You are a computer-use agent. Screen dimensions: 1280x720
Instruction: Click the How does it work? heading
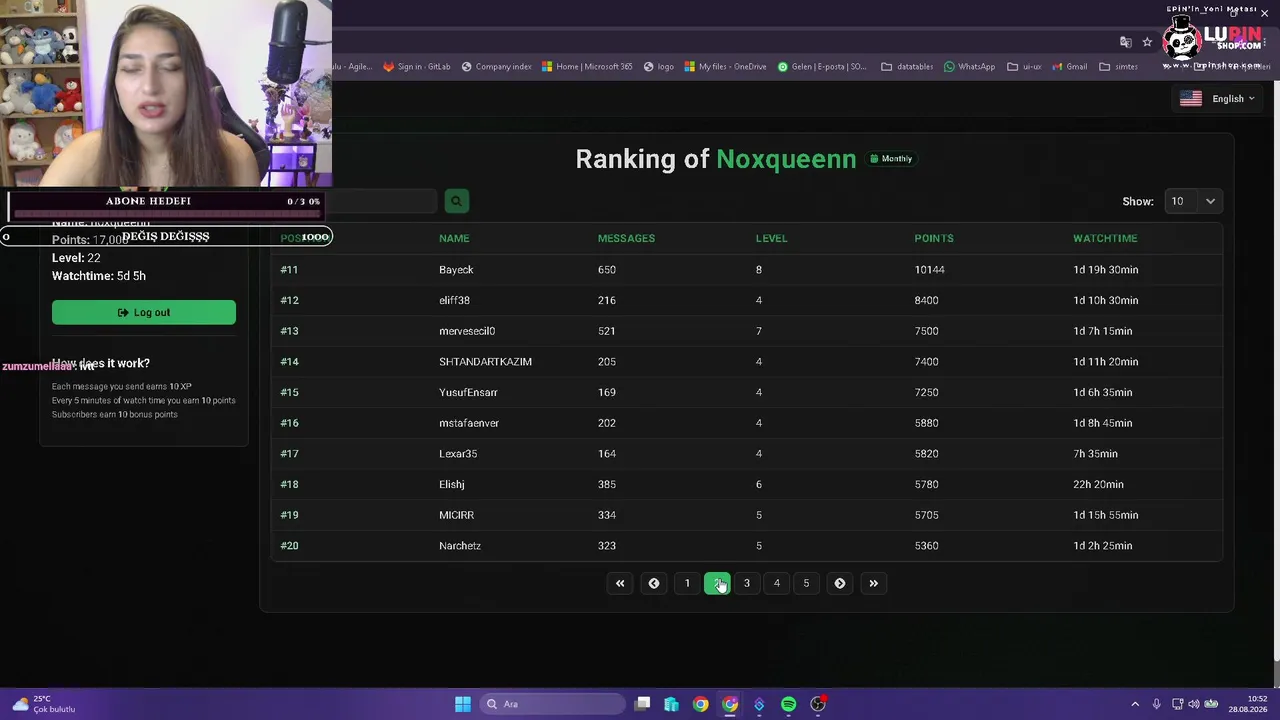click(101, 363)
